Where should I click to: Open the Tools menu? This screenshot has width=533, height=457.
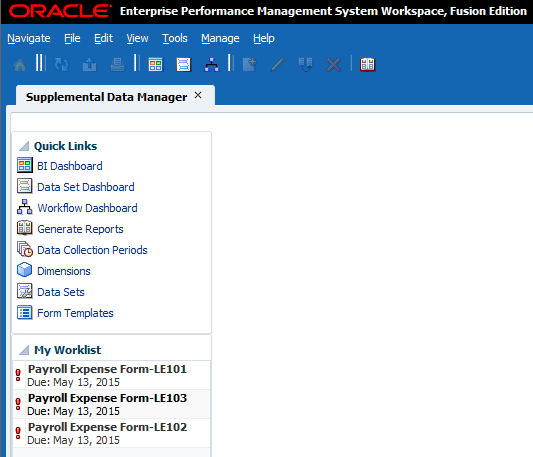(x=175, y=38)
